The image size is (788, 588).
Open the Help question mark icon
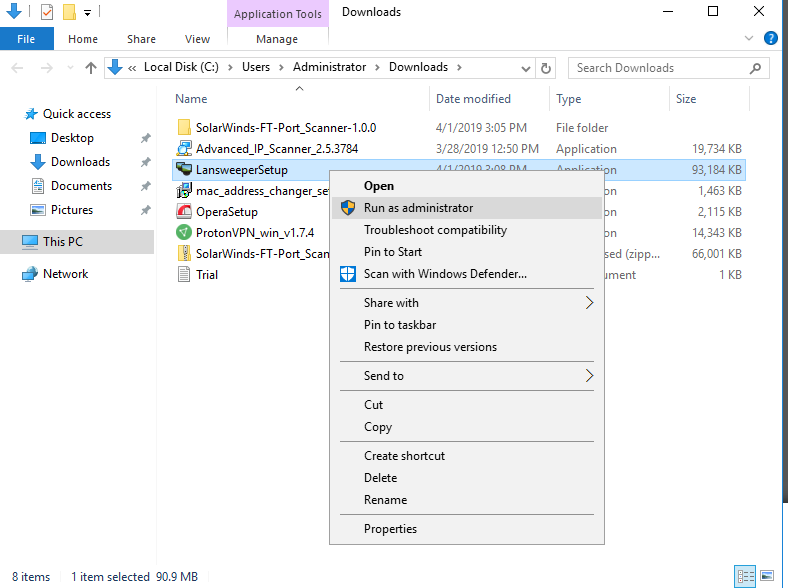point(770,38)
